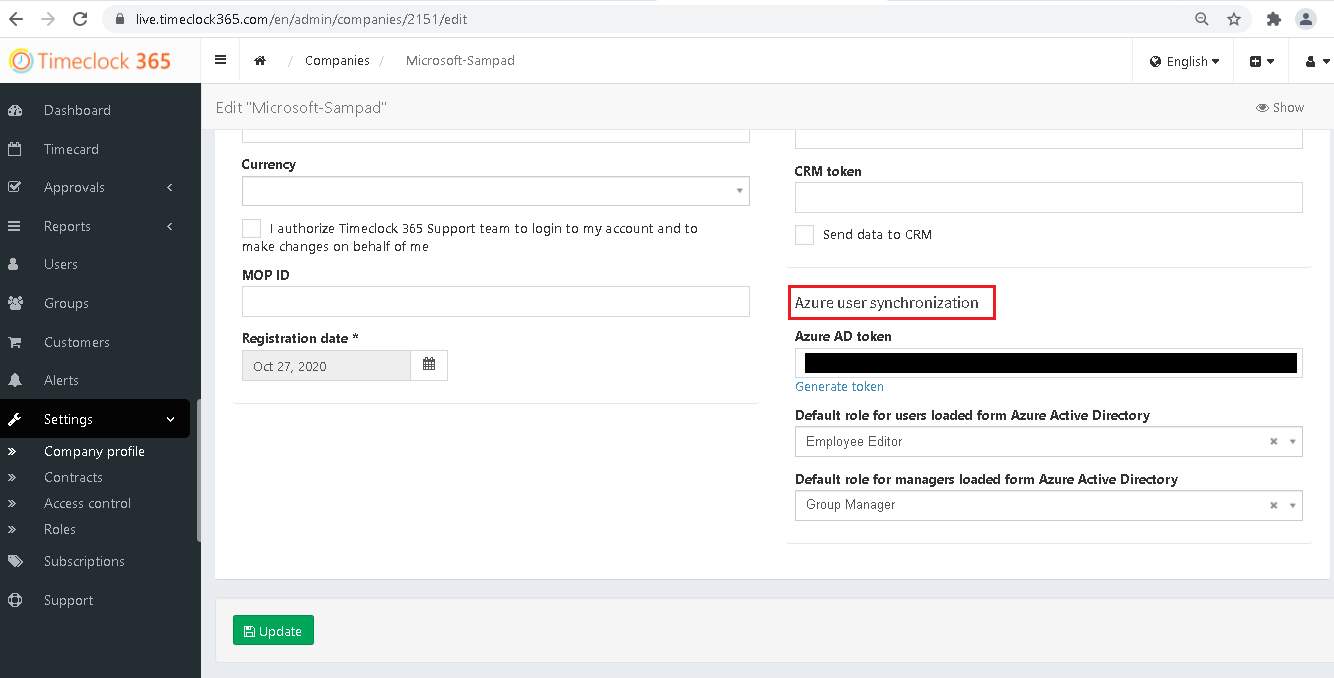Open the Currency dropdown
This screenshot has width=1334, height=678.
tap(495, 191)
